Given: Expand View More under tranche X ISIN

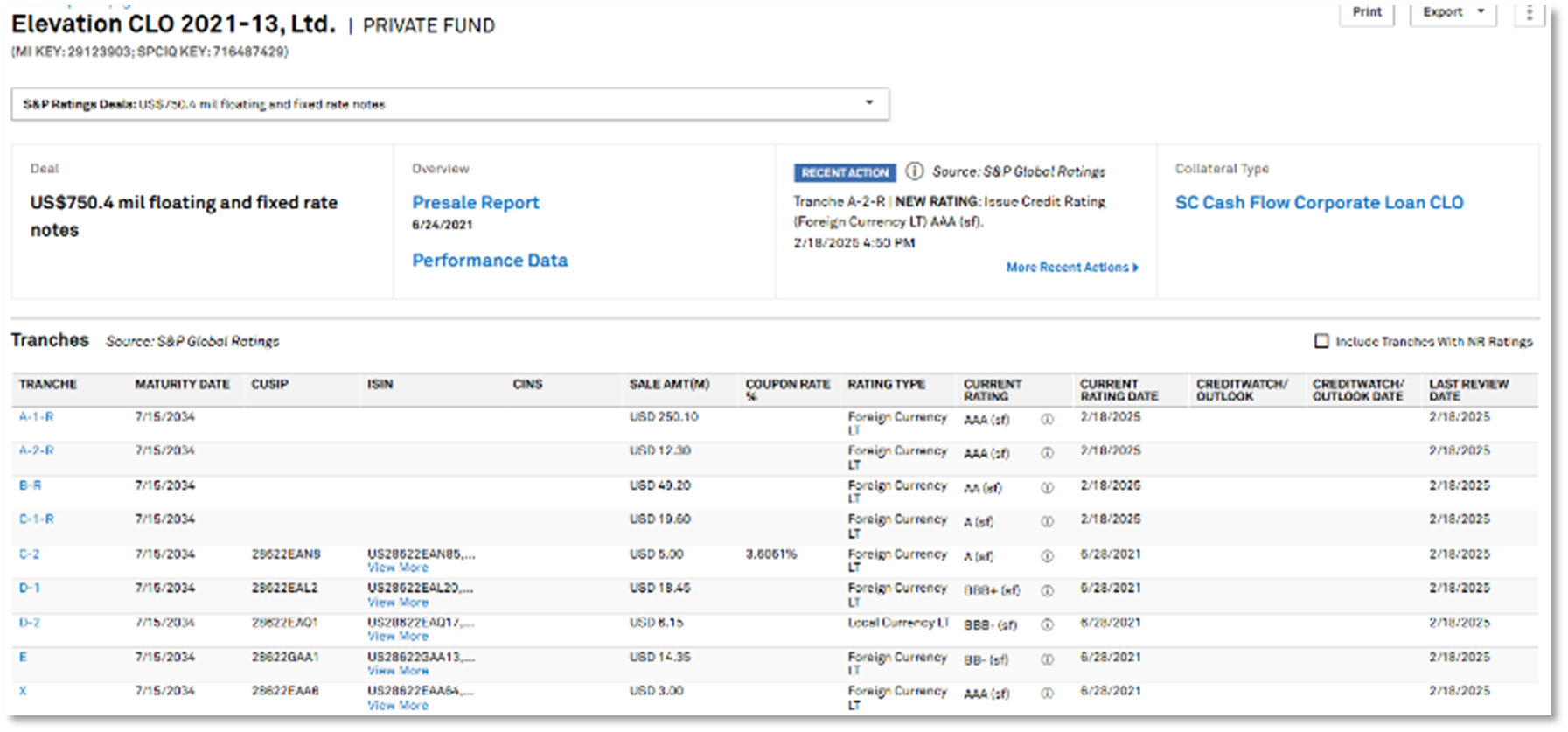Looking at the screenshot, I should click(398, 705).
